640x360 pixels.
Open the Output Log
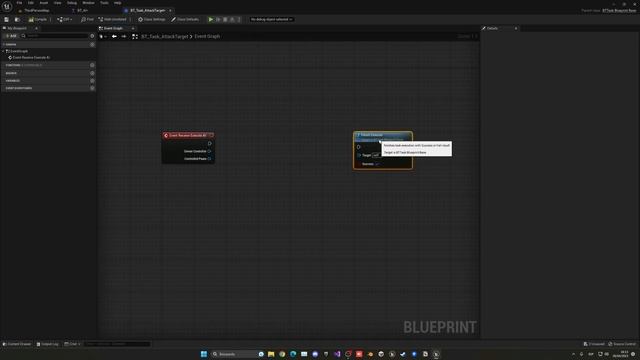pyautogui.click(x=48, y=344)
